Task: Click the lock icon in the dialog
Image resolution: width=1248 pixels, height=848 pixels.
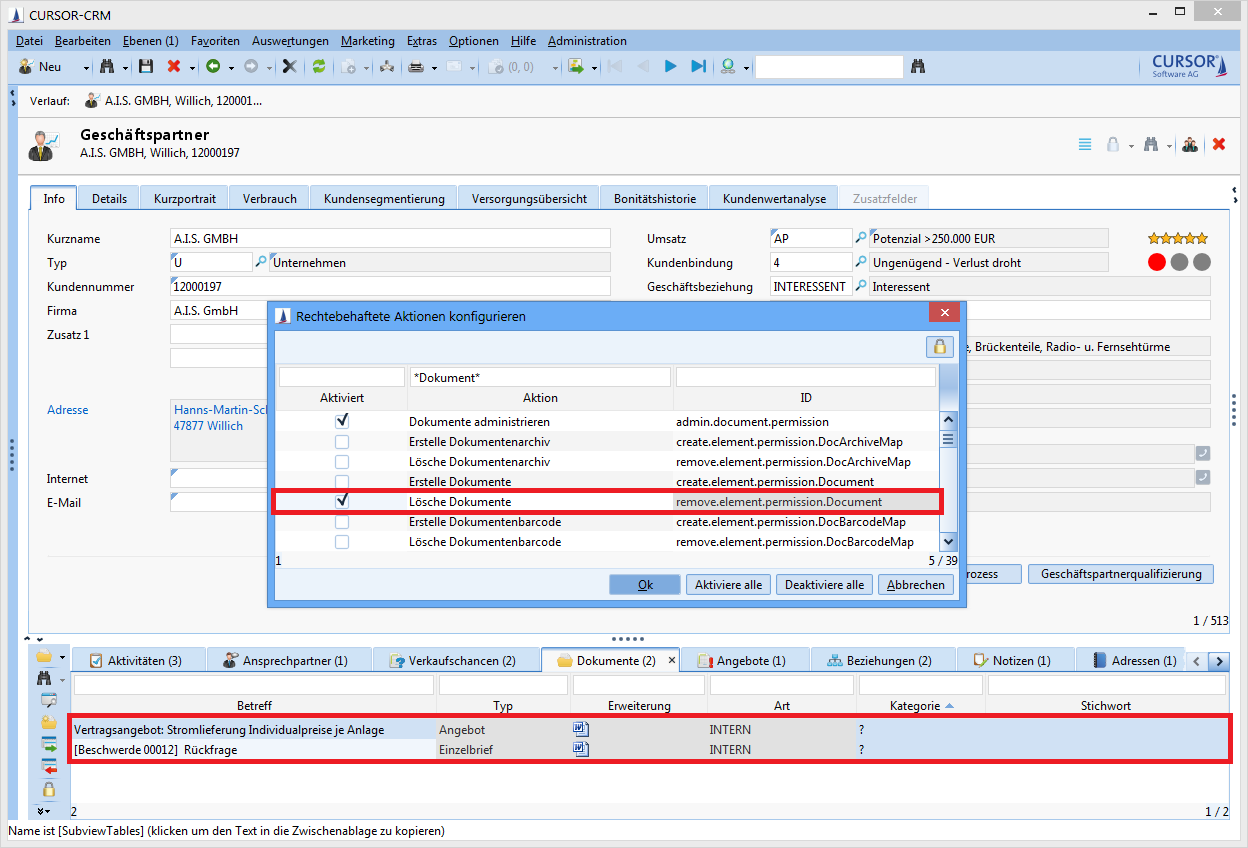Action: point(939,347)
